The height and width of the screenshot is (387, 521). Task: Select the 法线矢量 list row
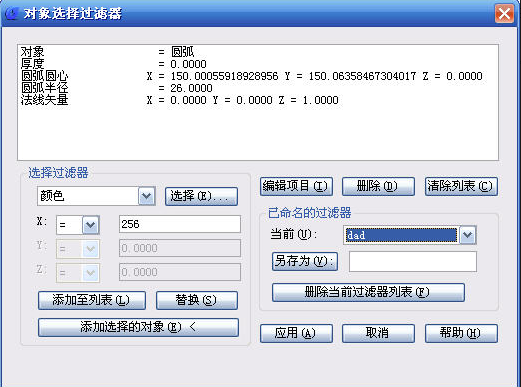(258, 100)
